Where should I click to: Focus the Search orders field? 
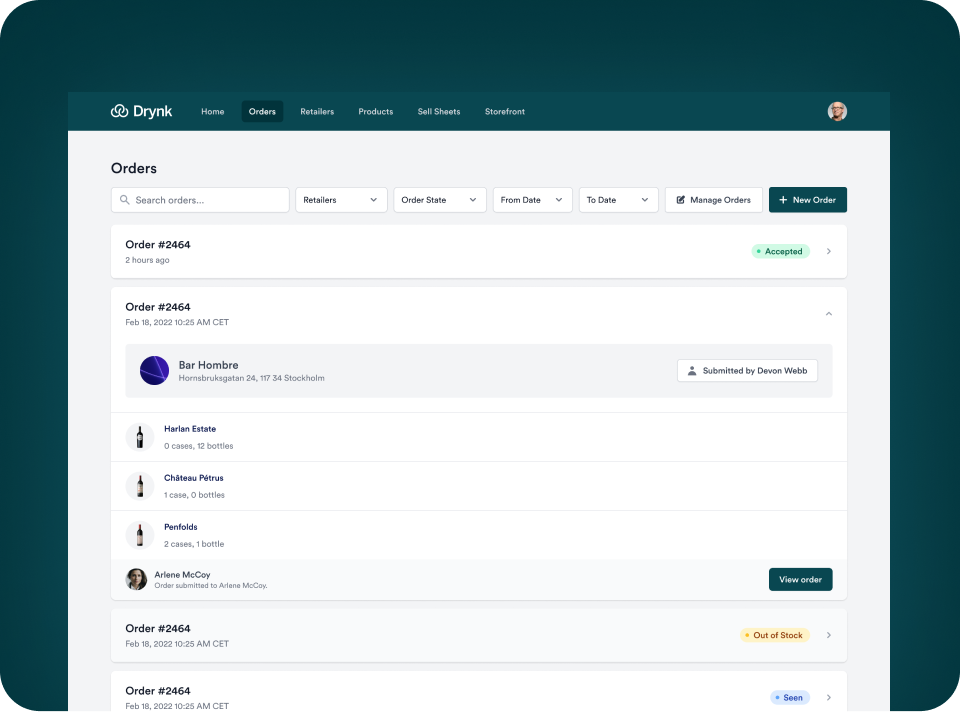pos(200,200)
